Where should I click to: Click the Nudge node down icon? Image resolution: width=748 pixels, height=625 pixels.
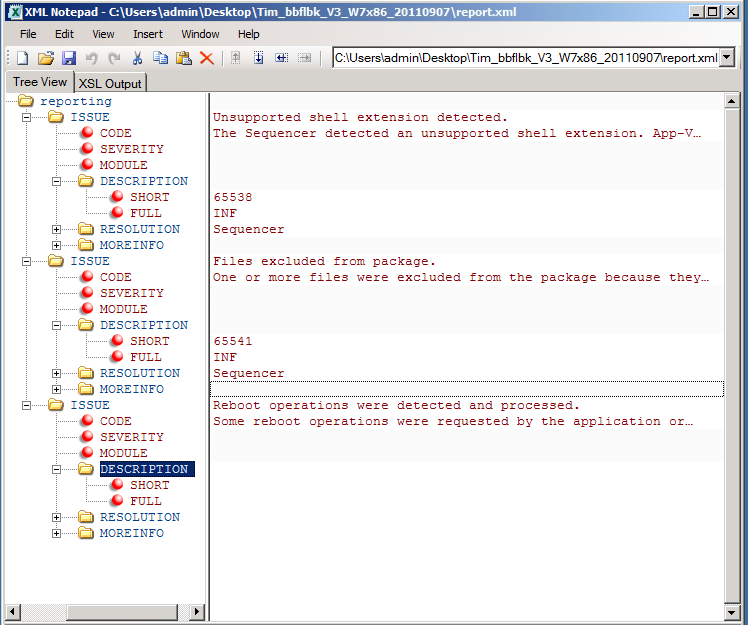(x=258, y=58)
